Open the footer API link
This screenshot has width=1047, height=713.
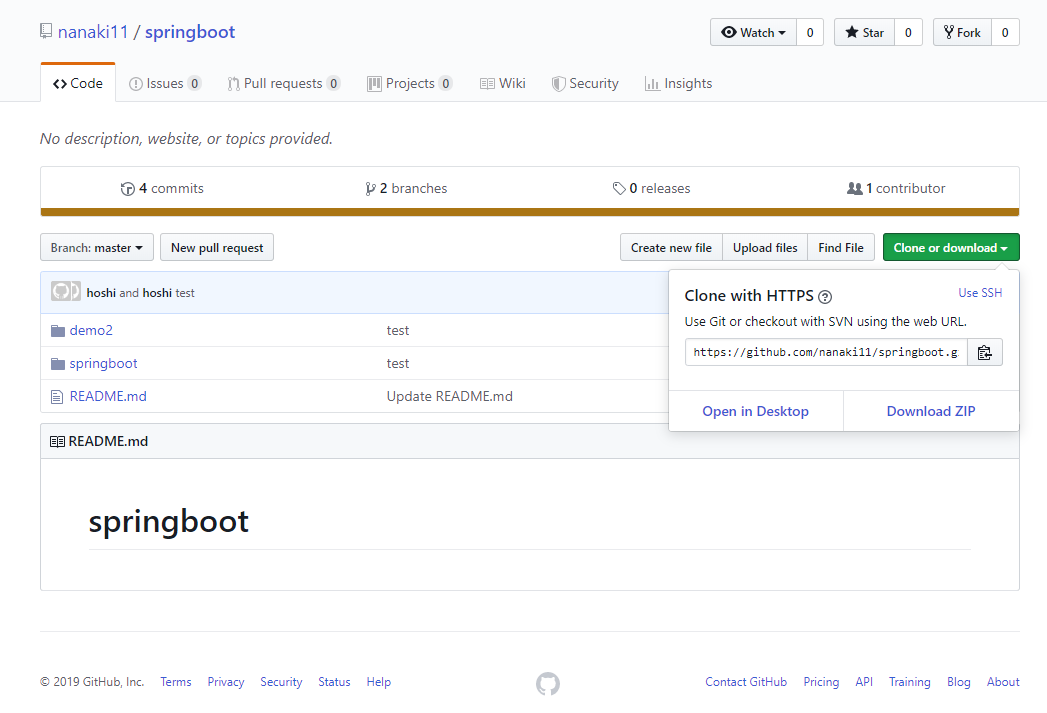(864, 682)
